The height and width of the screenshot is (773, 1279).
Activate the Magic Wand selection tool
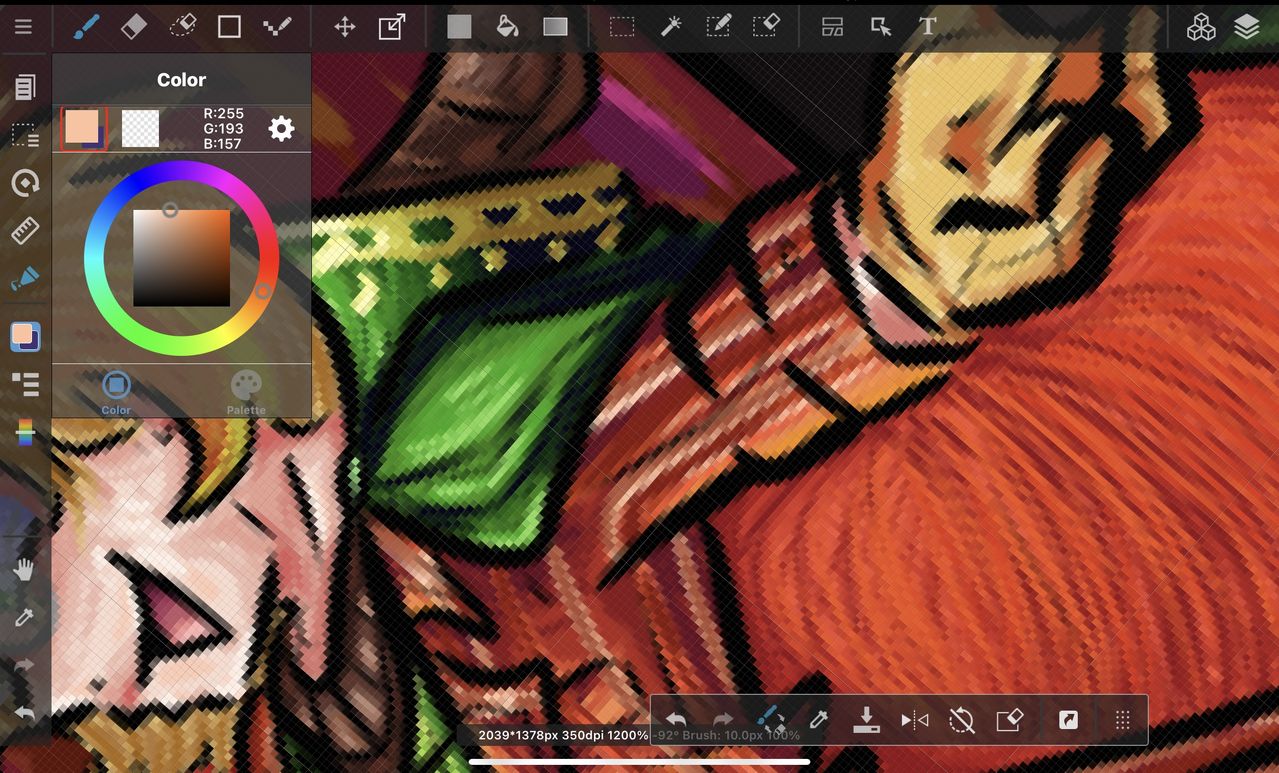[671, 26]
